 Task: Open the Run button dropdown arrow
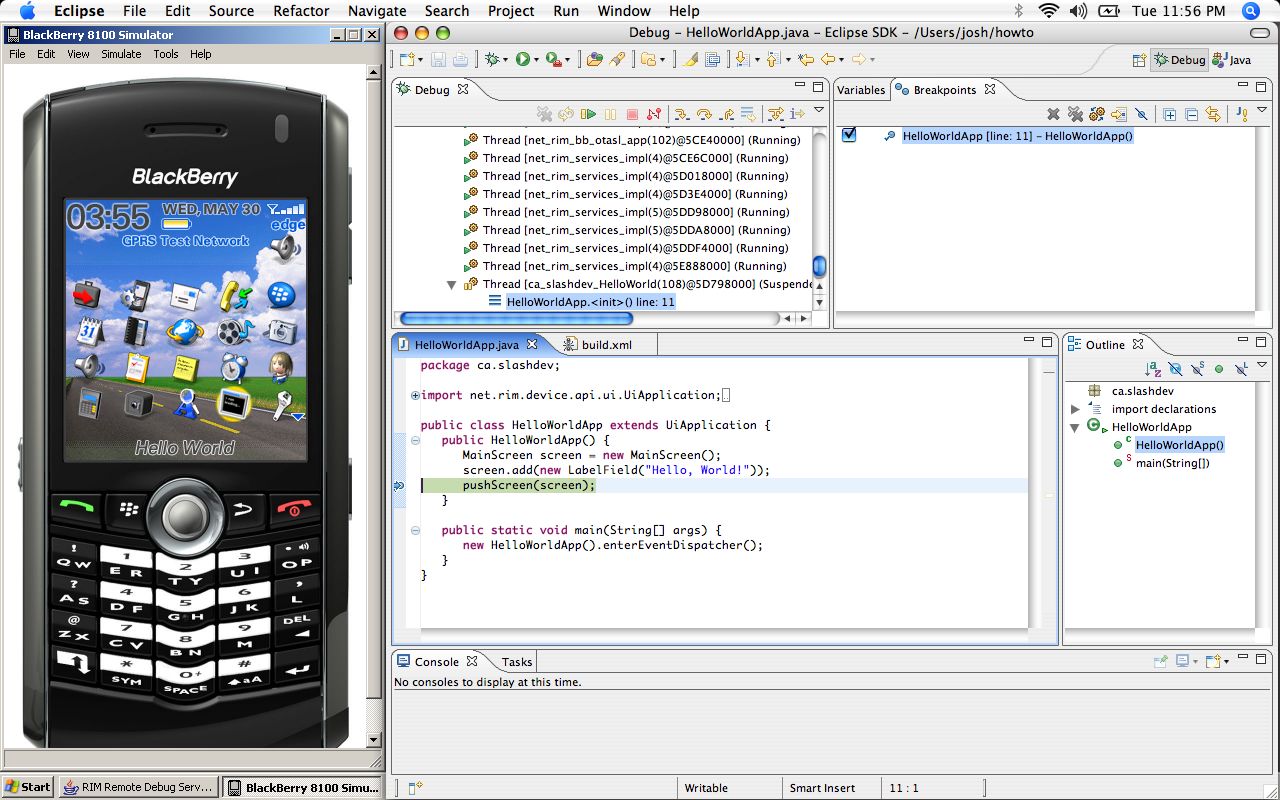pos(537,61)
